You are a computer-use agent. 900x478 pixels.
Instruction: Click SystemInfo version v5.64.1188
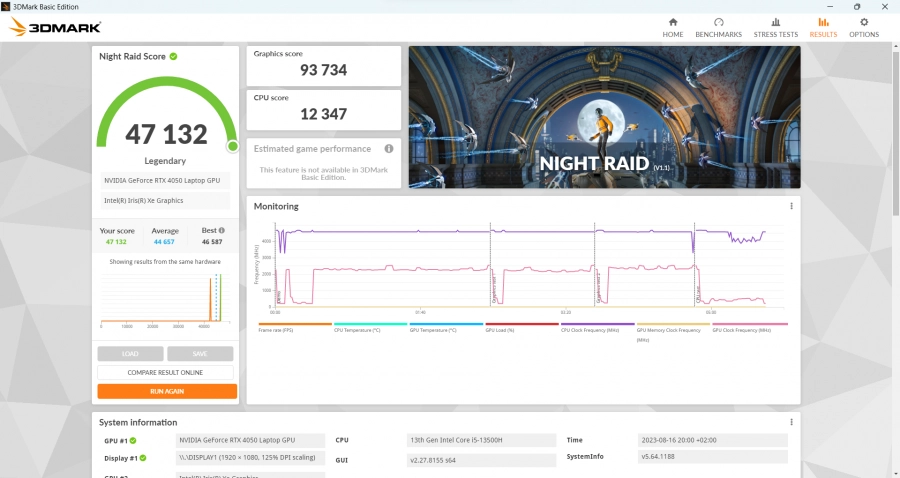[x=712, y=457]
